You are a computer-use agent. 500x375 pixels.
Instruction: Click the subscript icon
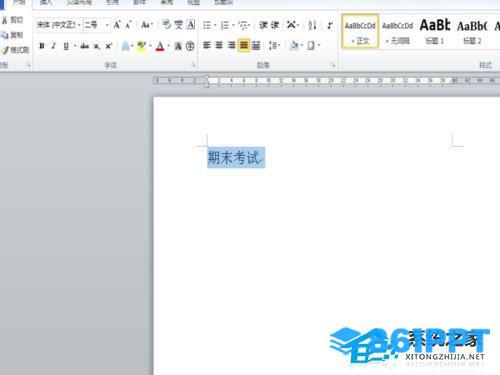(x=96, y=46)
